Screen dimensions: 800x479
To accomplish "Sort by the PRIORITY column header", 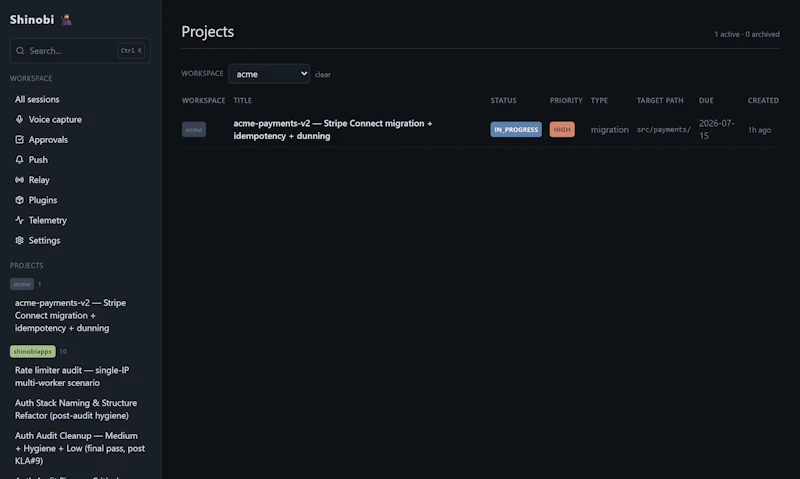I will point(566,100).
